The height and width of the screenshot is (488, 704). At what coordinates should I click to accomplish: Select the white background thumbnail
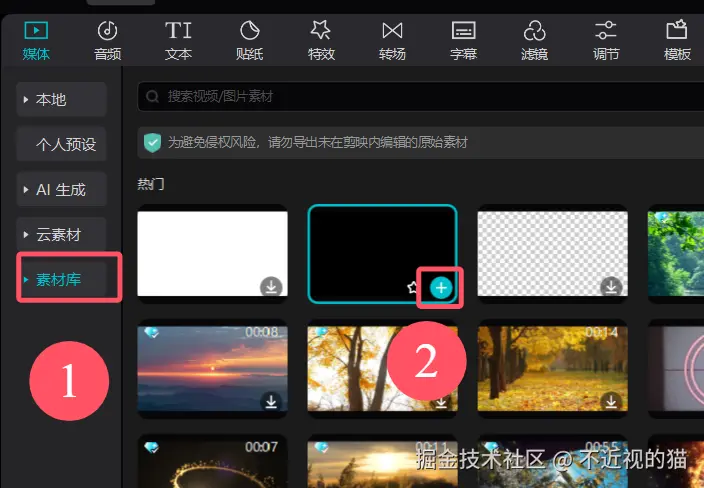(x=212, y=254)
